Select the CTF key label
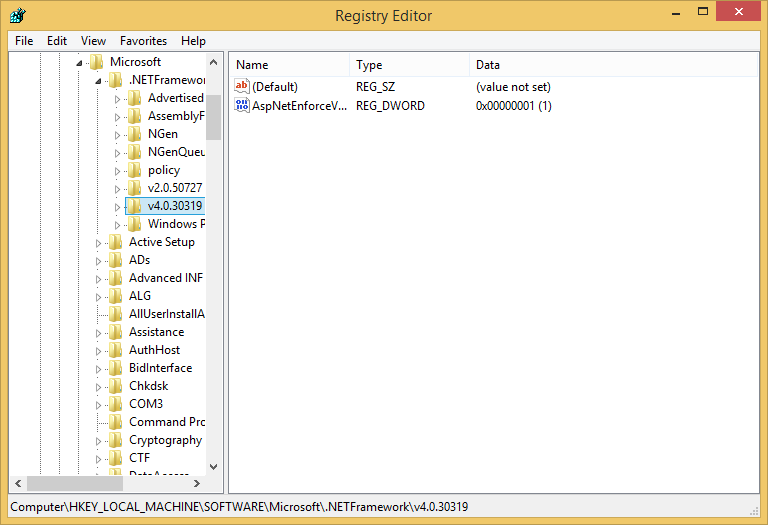Viewport: 768px width, 525px height. coord(140,458)
